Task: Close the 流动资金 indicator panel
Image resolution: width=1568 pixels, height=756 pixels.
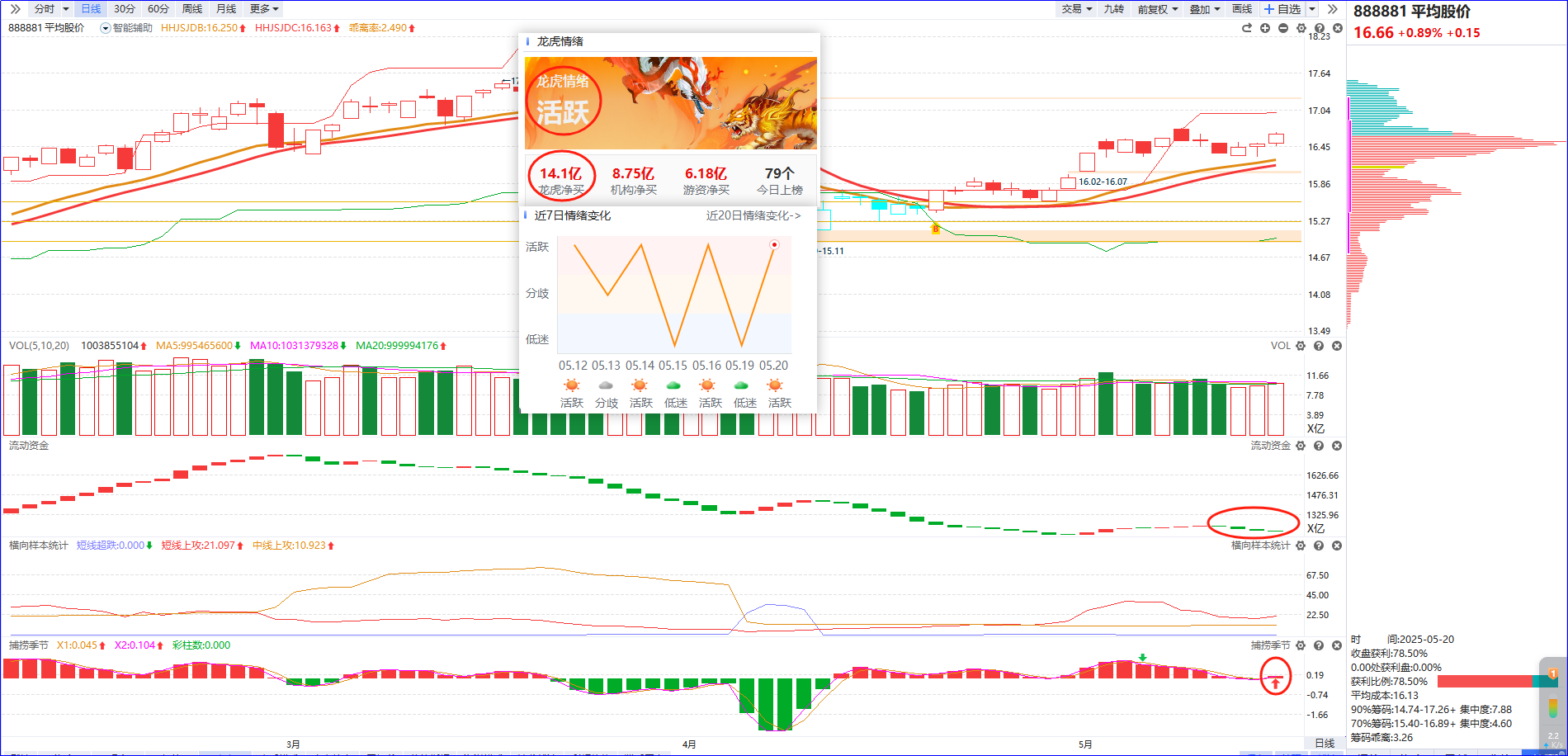Action: point(1337,446)
